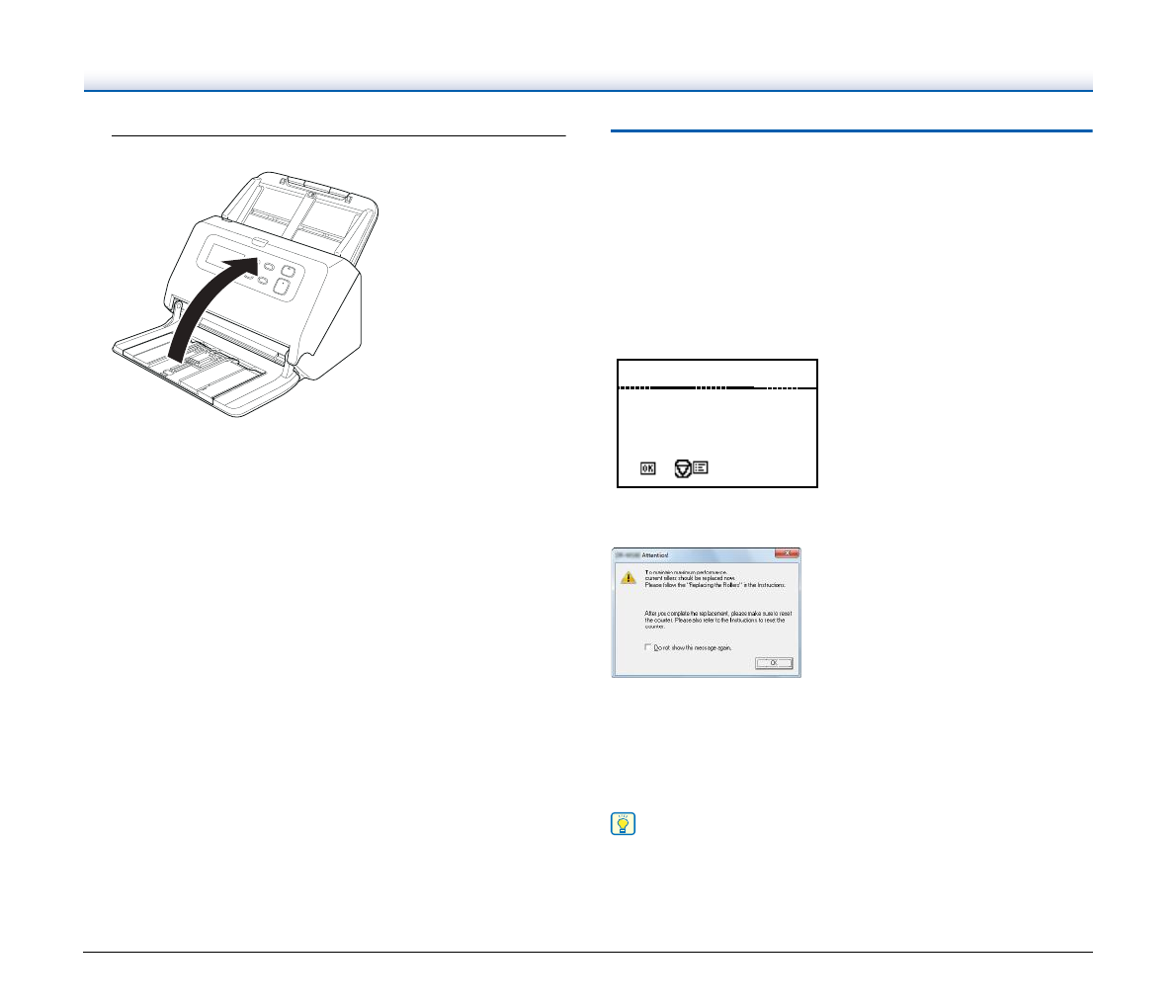Click the document eject tray on the scanner

(x=198, y=371)
